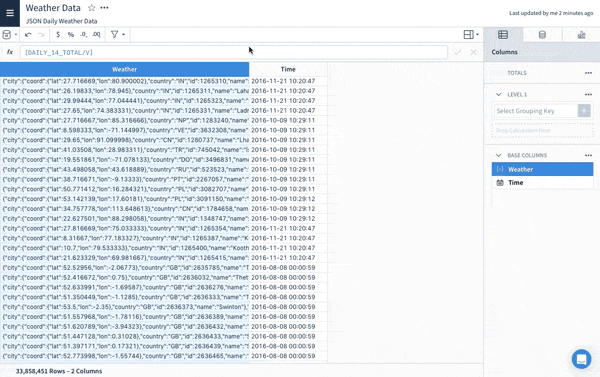Select Time in Base Columns list

coord(542,183)
